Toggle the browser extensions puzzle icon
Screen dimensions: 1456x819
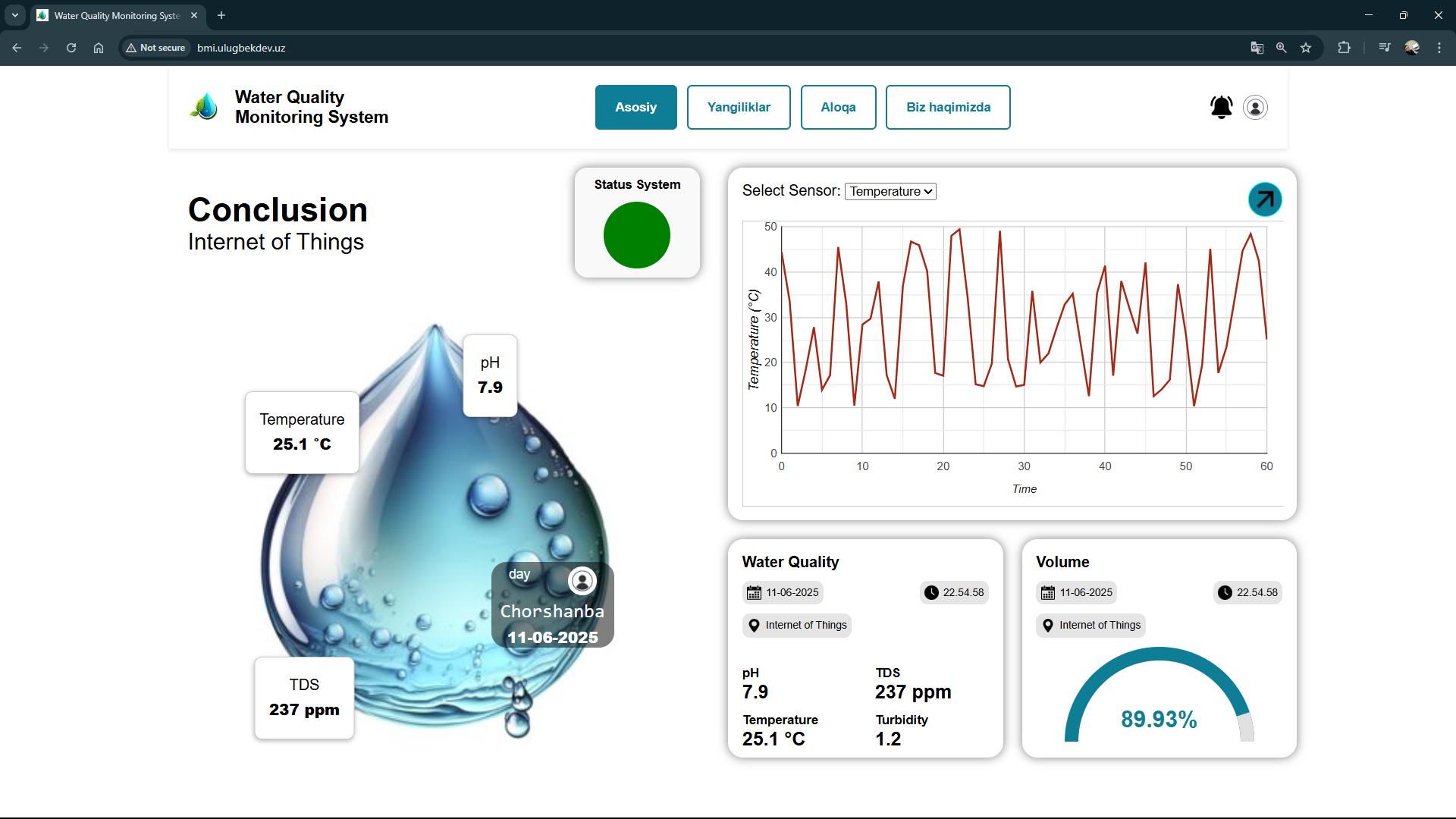1343,48
